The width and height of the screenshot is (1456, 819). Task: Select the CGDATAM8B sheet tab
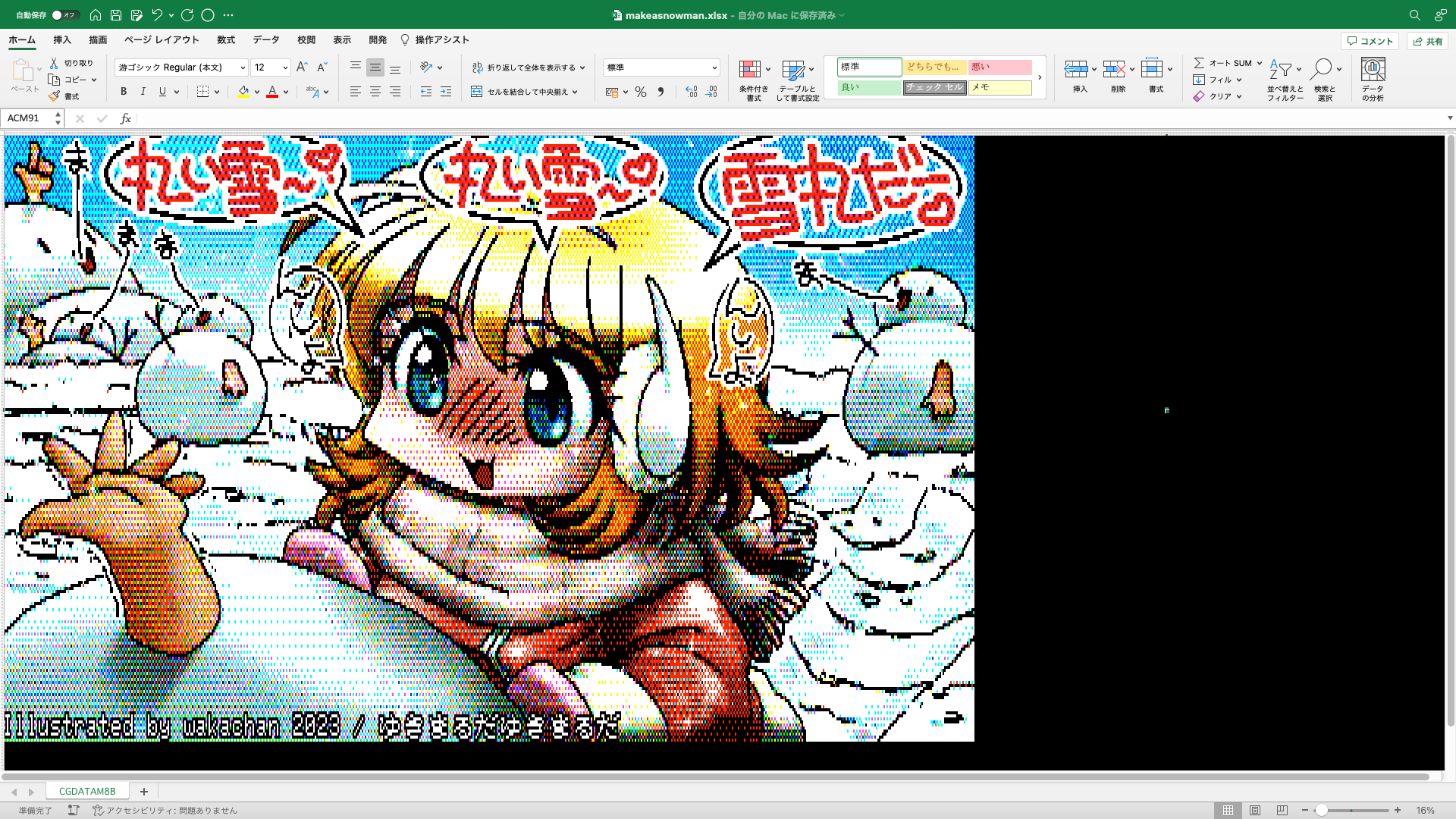coord(87,791)
